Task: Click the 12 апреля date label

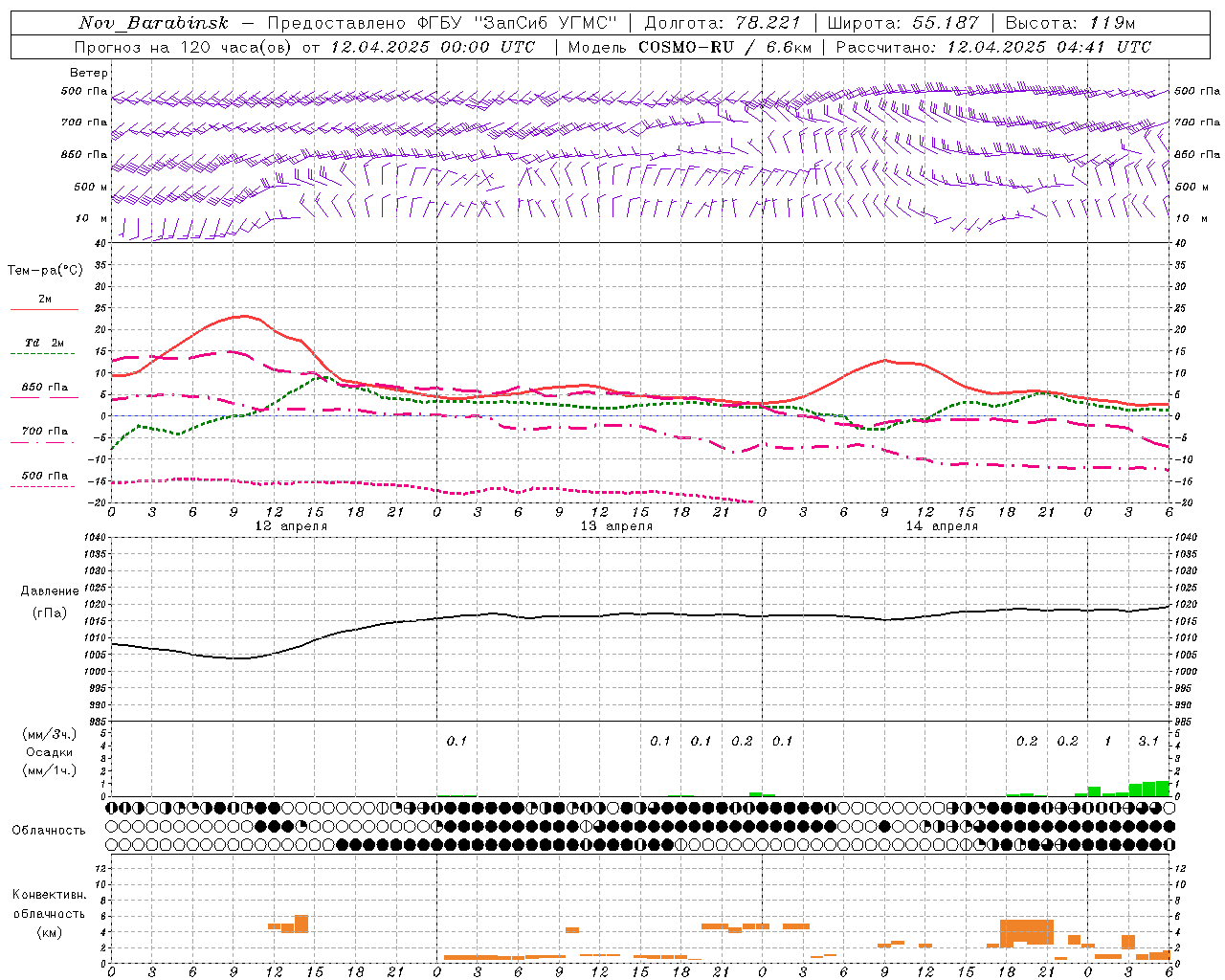Action: pos(291,526)
